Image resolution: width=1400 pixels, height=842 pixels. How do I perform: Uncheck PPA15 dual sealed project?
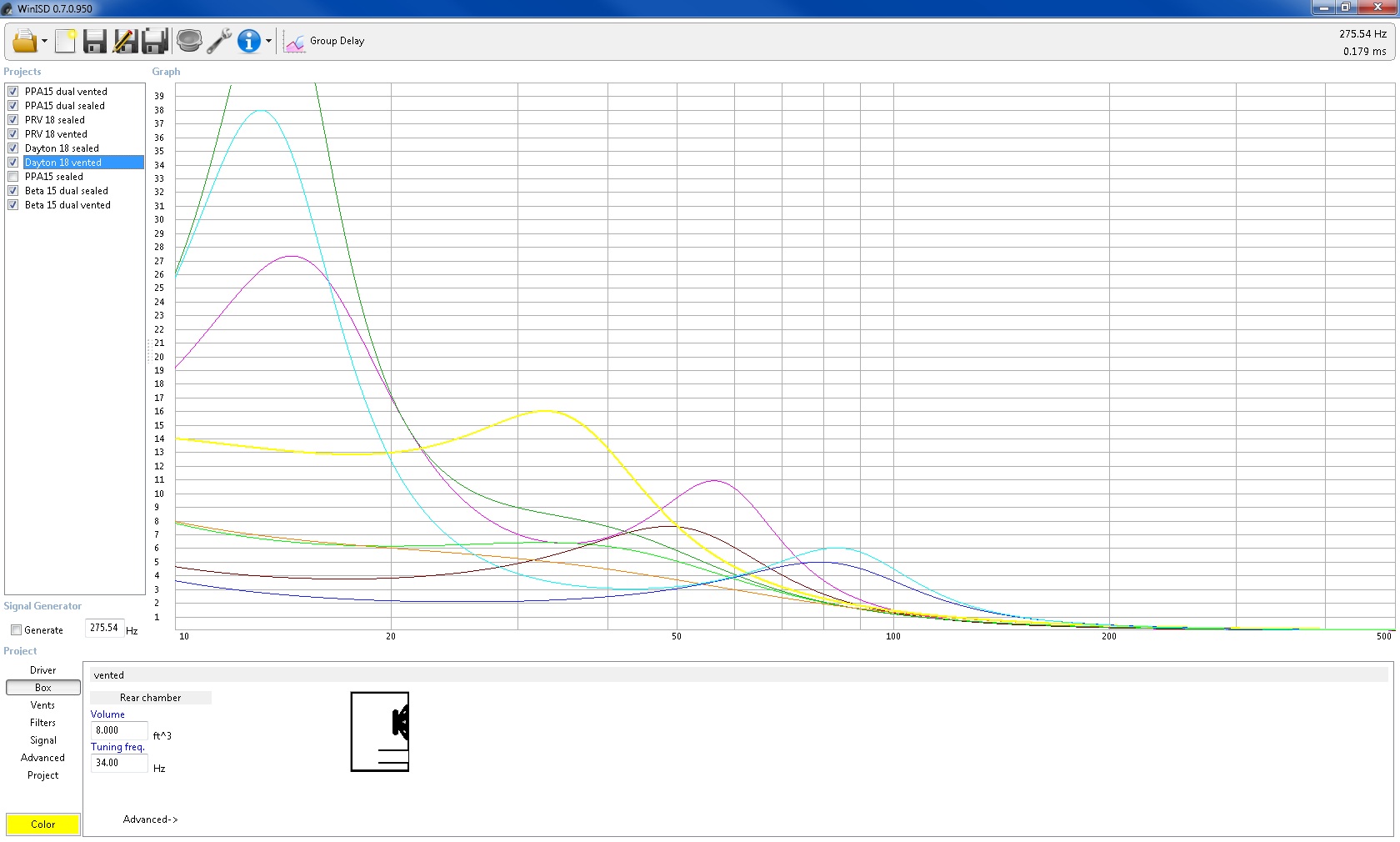pyautogui.click(x=13, y=106)
